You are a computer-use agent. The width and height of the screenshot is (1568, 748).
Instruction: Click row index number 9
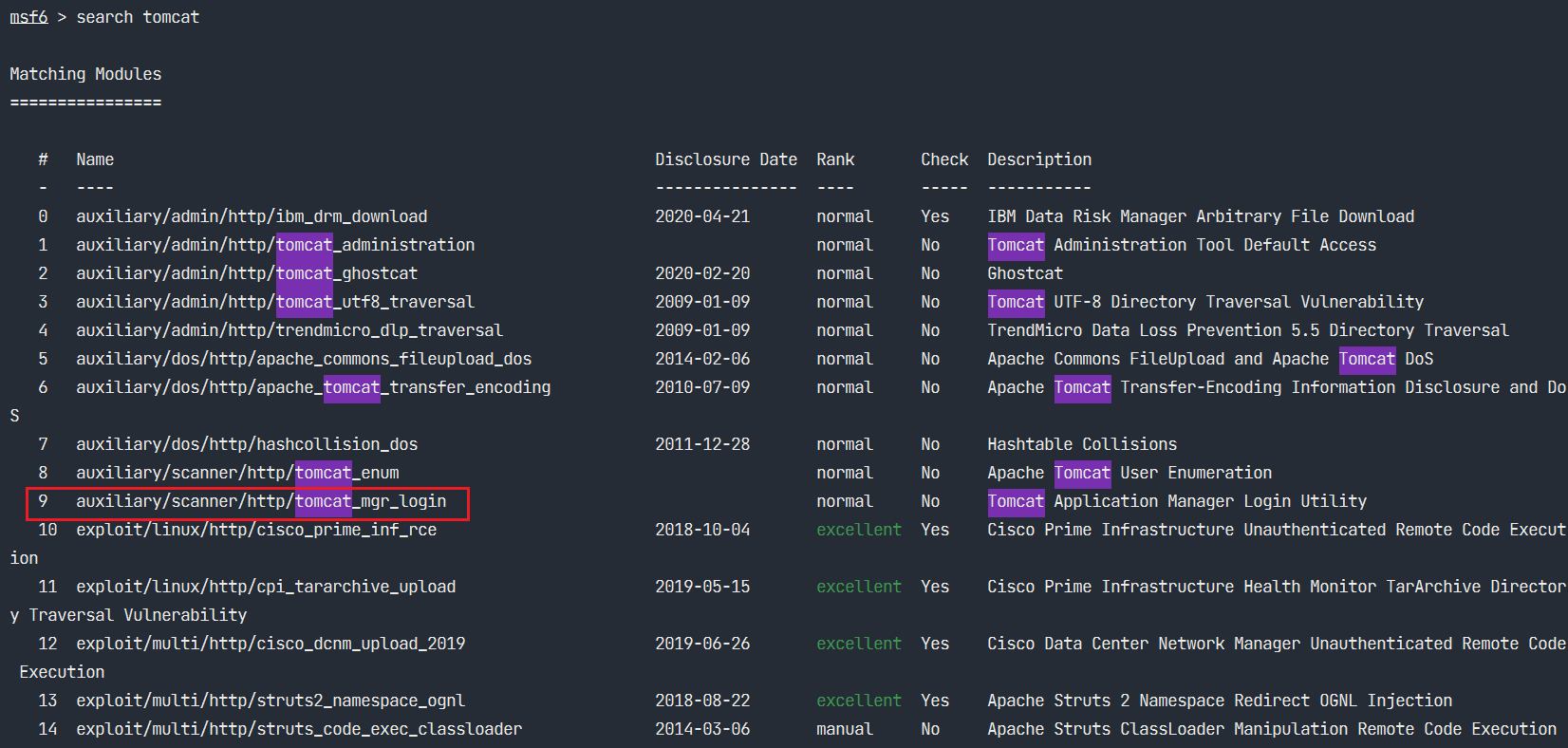(43, 501)
